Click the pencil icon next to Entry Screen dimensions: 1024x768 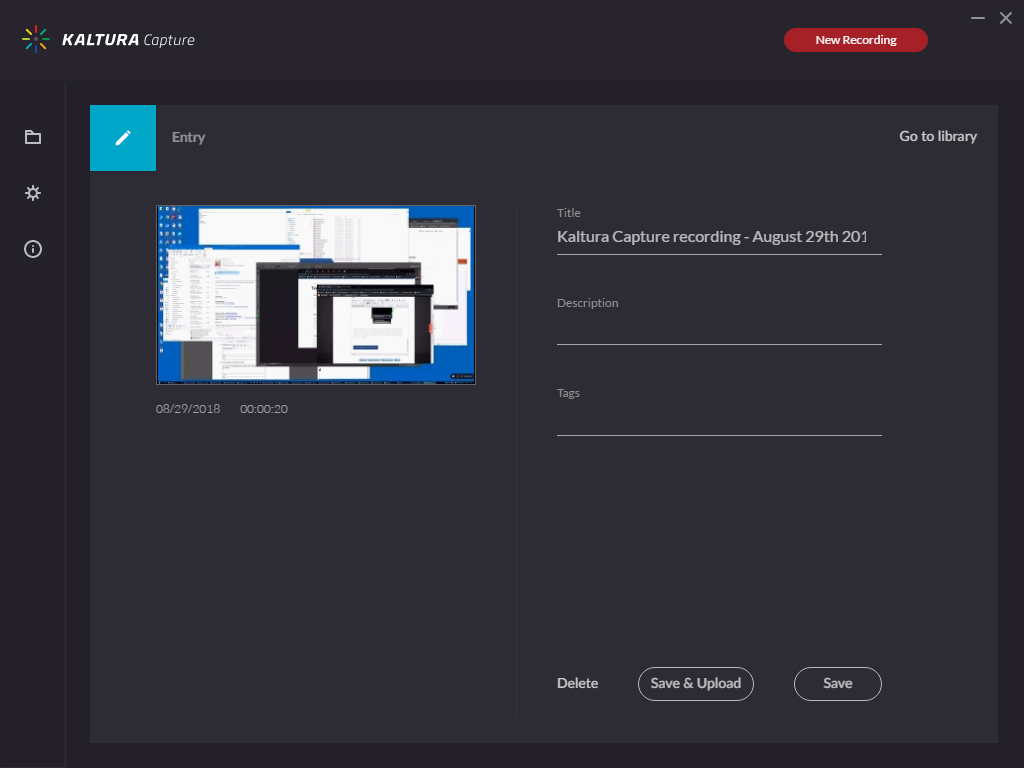click(x=122, y=138)
